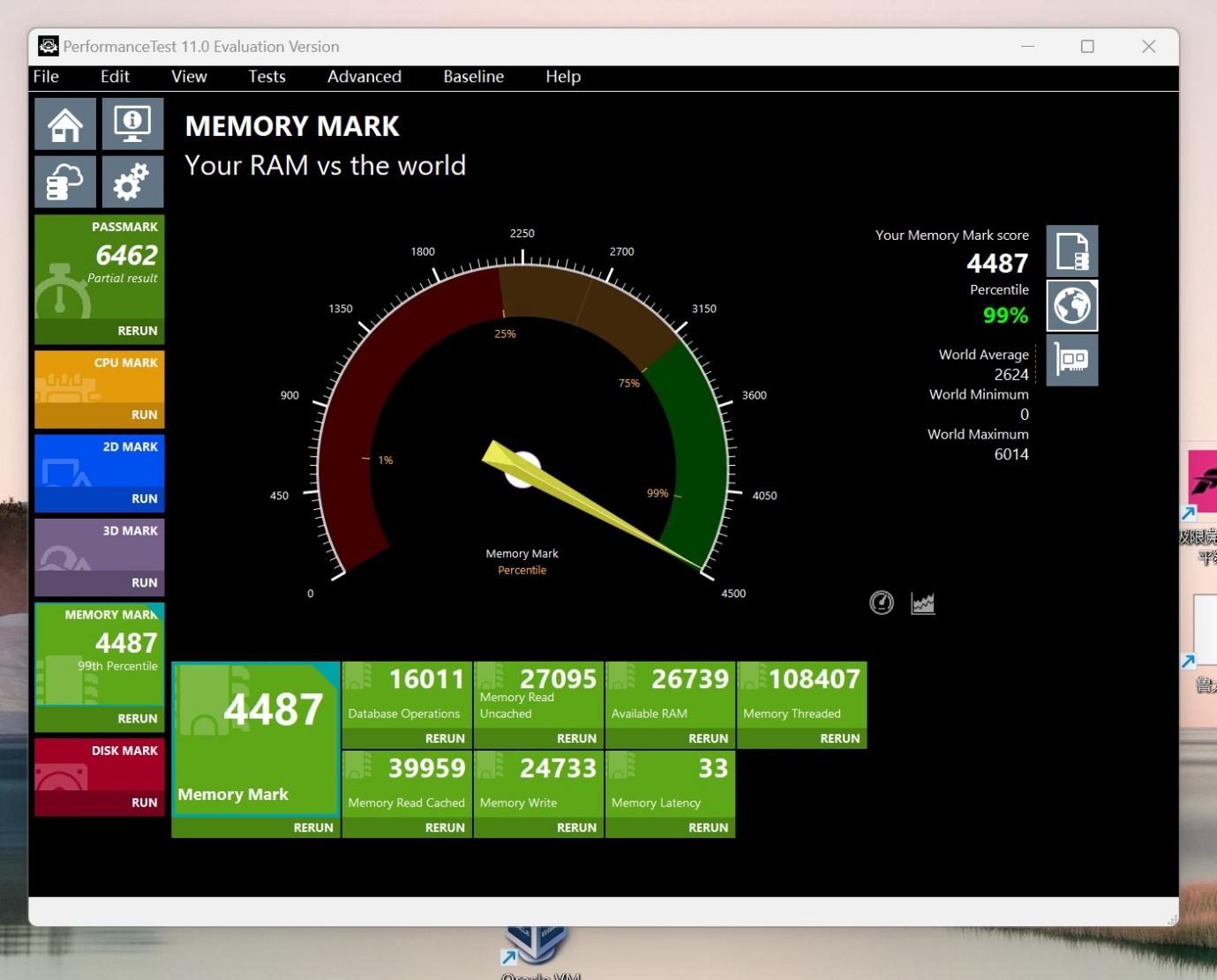The image size is (1217, 980).
Task: Click the Memory Read Cached 39959 result
Action: tap(407, 784)
